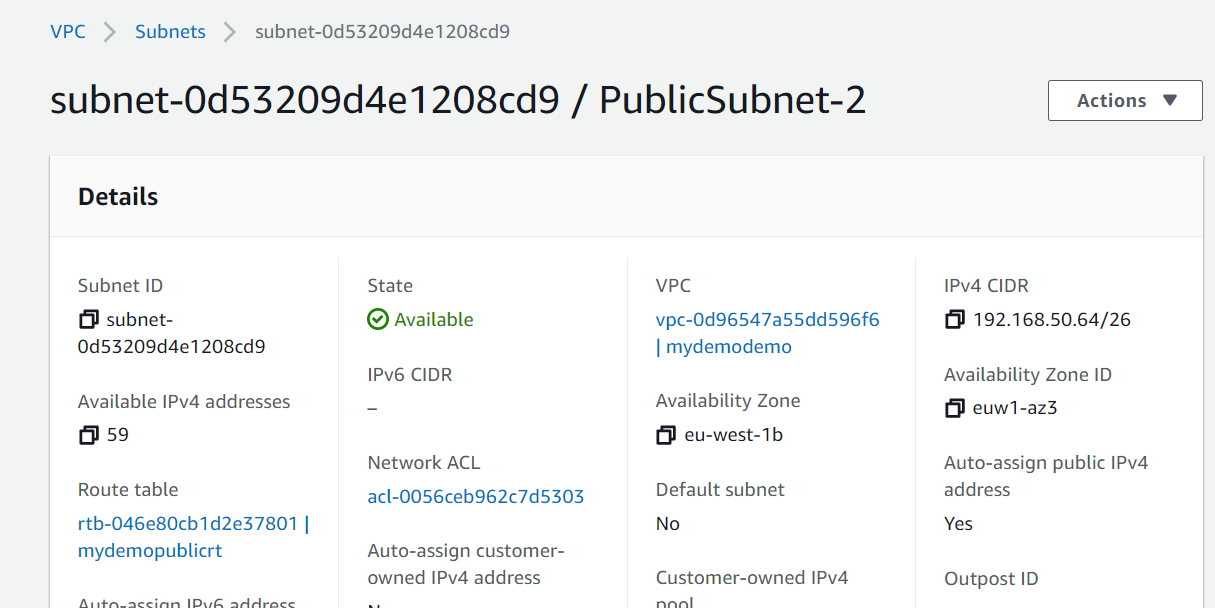The image size is (1215, 608).
Task: Copy the Subnet ID value
Action: tap(89, 320)
